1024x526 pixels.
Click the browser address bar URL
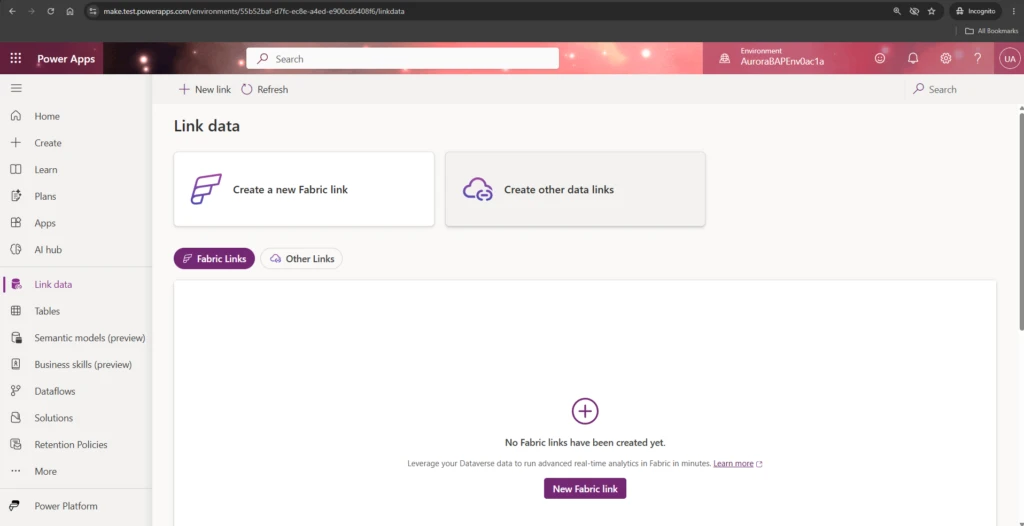coord(253,11)
